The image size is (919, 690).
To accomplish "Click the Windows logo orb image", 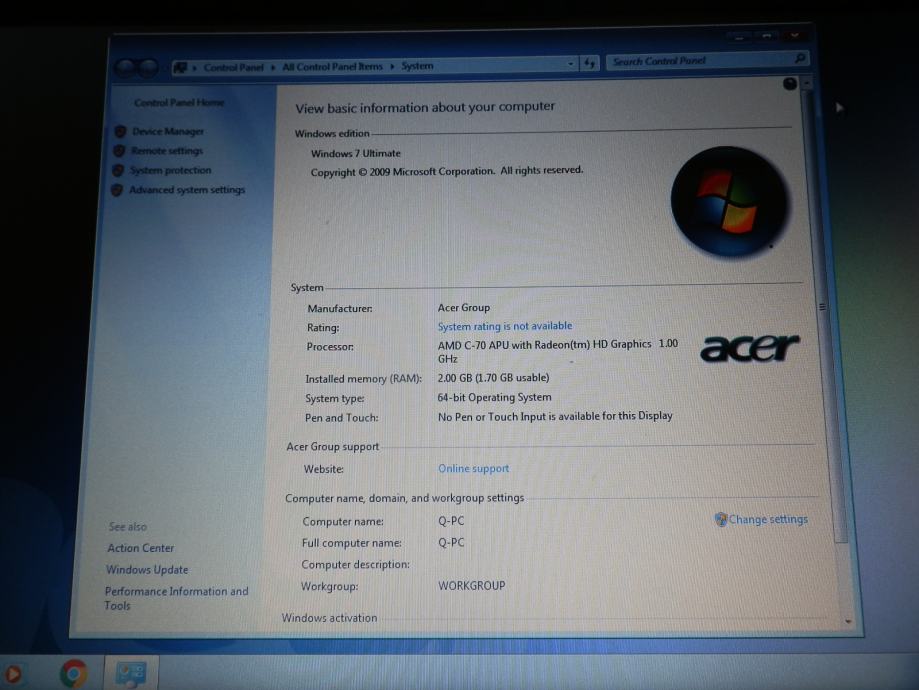I will pos(730,202).
